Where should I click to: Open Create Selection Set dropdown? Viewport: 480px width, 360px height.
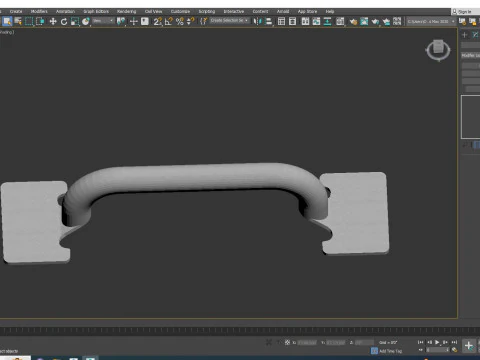(x=229, y=21)
